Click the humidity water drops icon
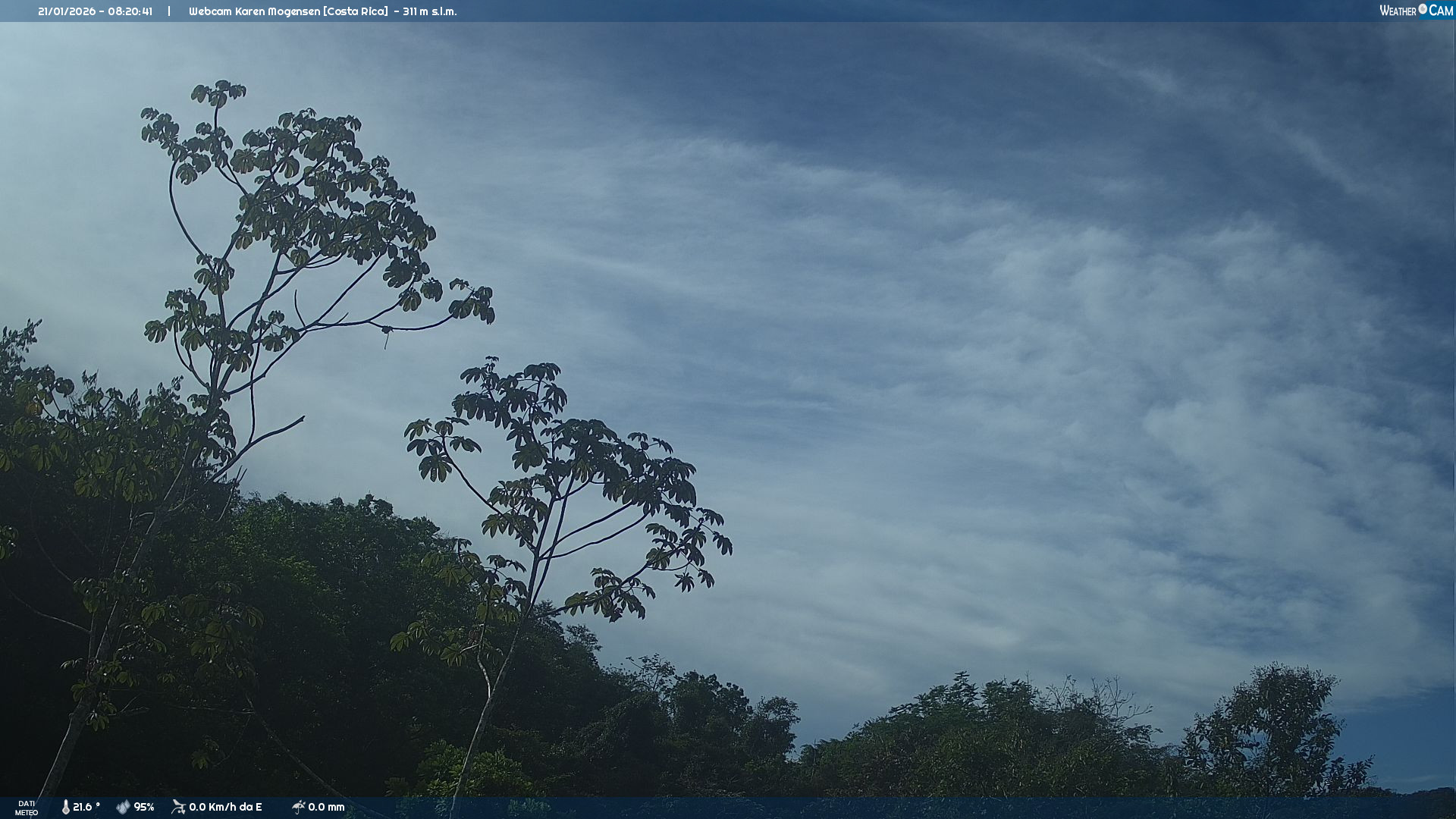Screen dimensions: 1456x819 123,808
